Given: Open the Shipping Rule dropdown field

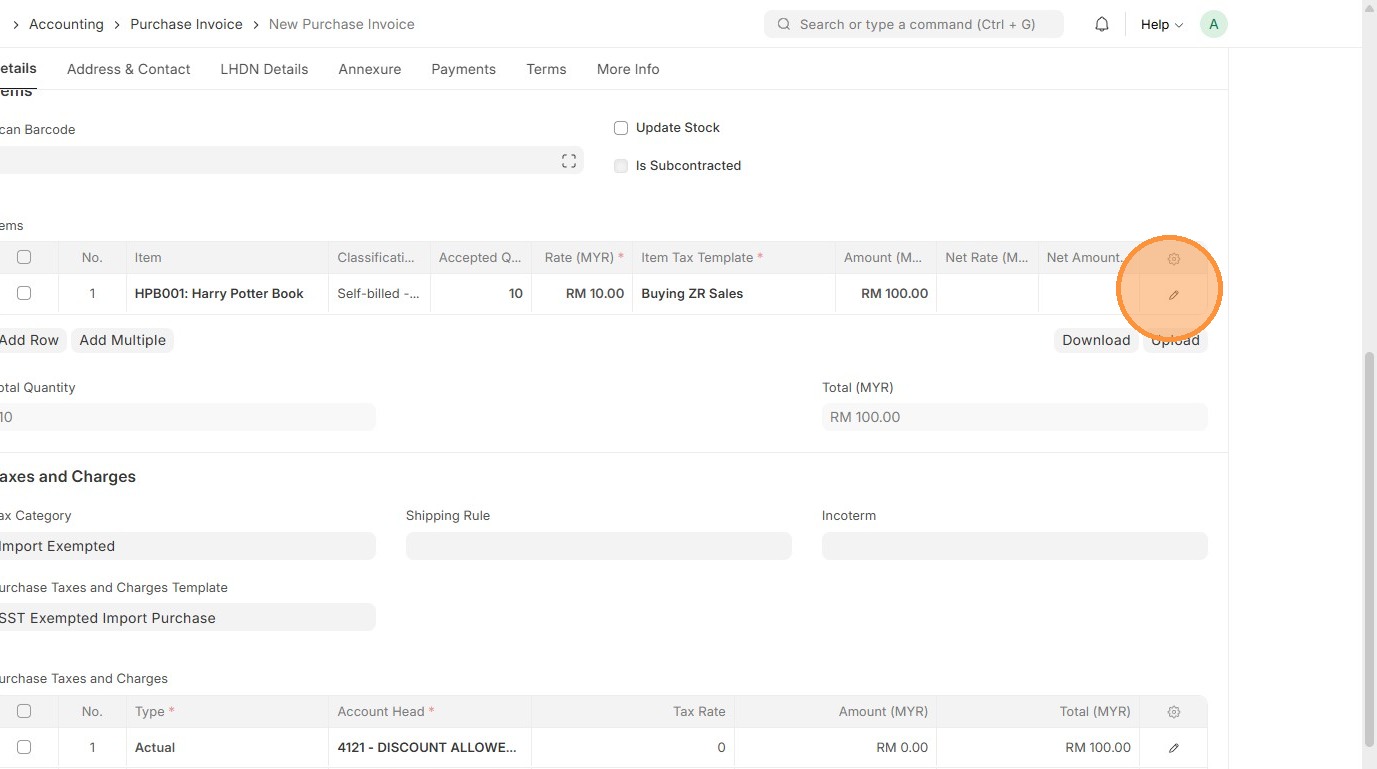Looking at the screenshot, I should (x=598, y=546).
